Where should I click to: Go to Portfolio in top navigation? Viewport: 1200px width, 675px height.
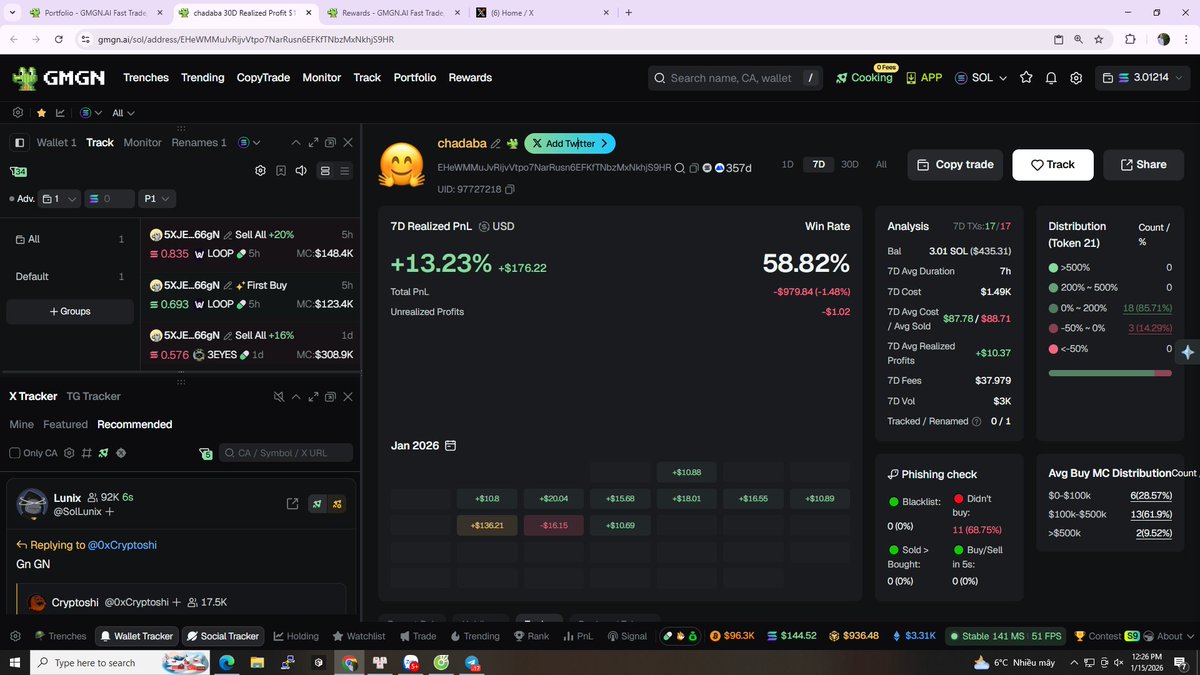415,78
